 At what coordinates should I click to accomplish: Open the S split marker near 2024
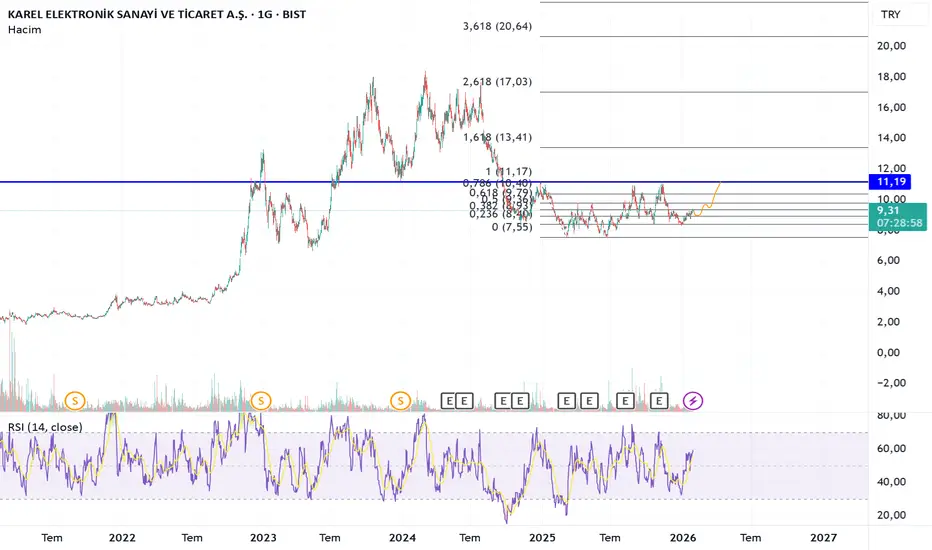[x=401, y=401]
